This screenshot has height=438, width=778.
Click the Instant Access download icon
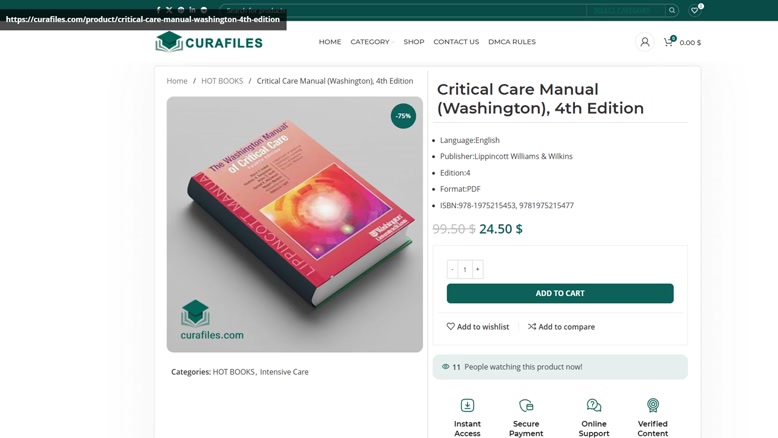pos(467,405)
